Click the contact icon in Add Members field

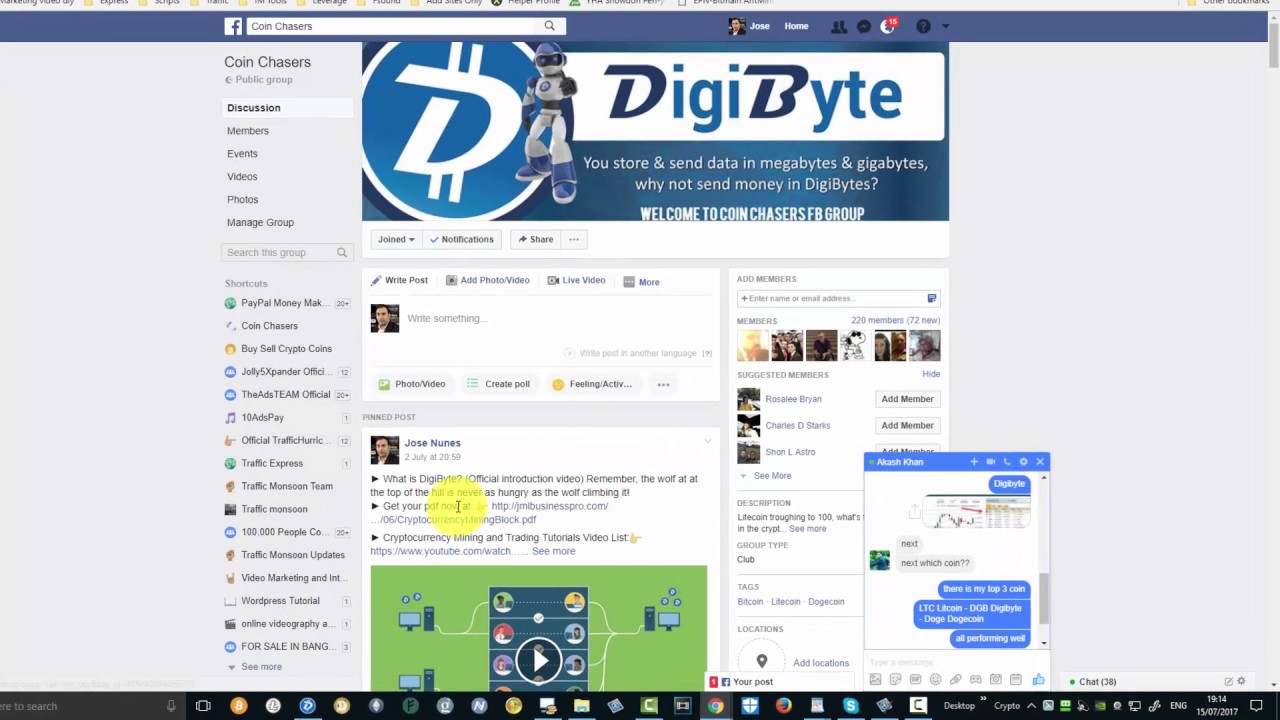click(x=931, y=298)
